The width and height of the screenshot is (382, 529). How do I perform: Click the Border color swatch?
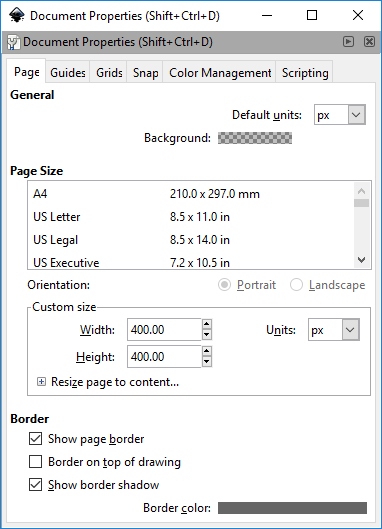pos(292,508)
